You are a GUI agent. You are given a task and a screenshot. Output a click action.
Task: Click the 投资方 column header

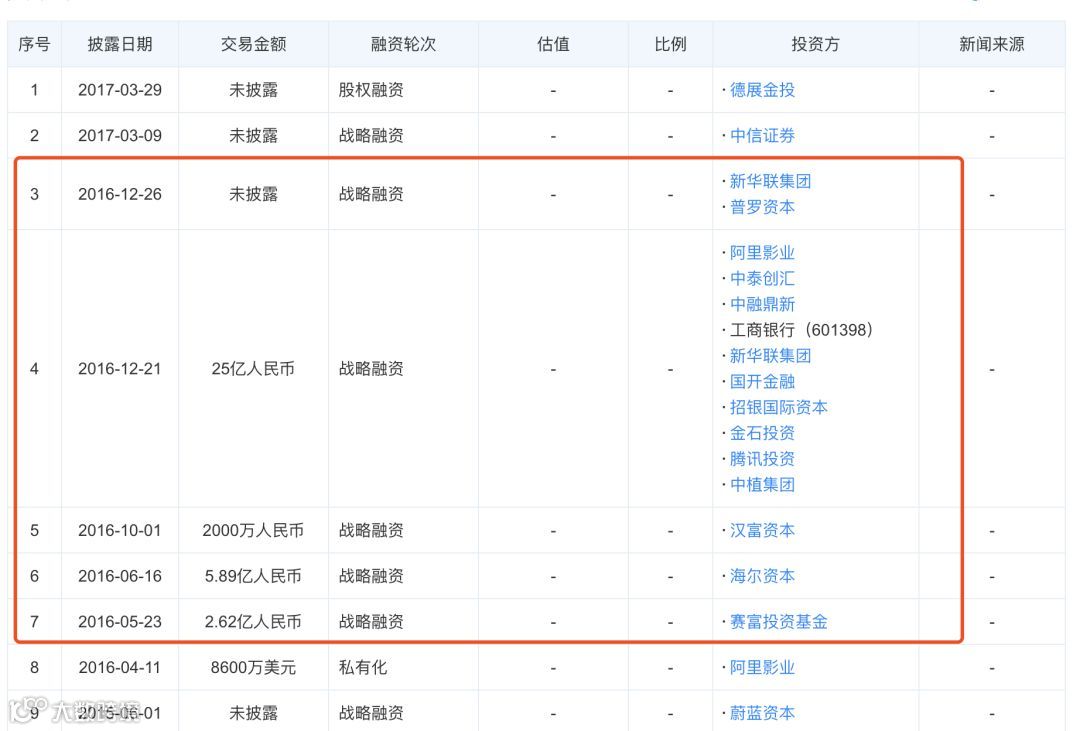(x=816, y=44)
